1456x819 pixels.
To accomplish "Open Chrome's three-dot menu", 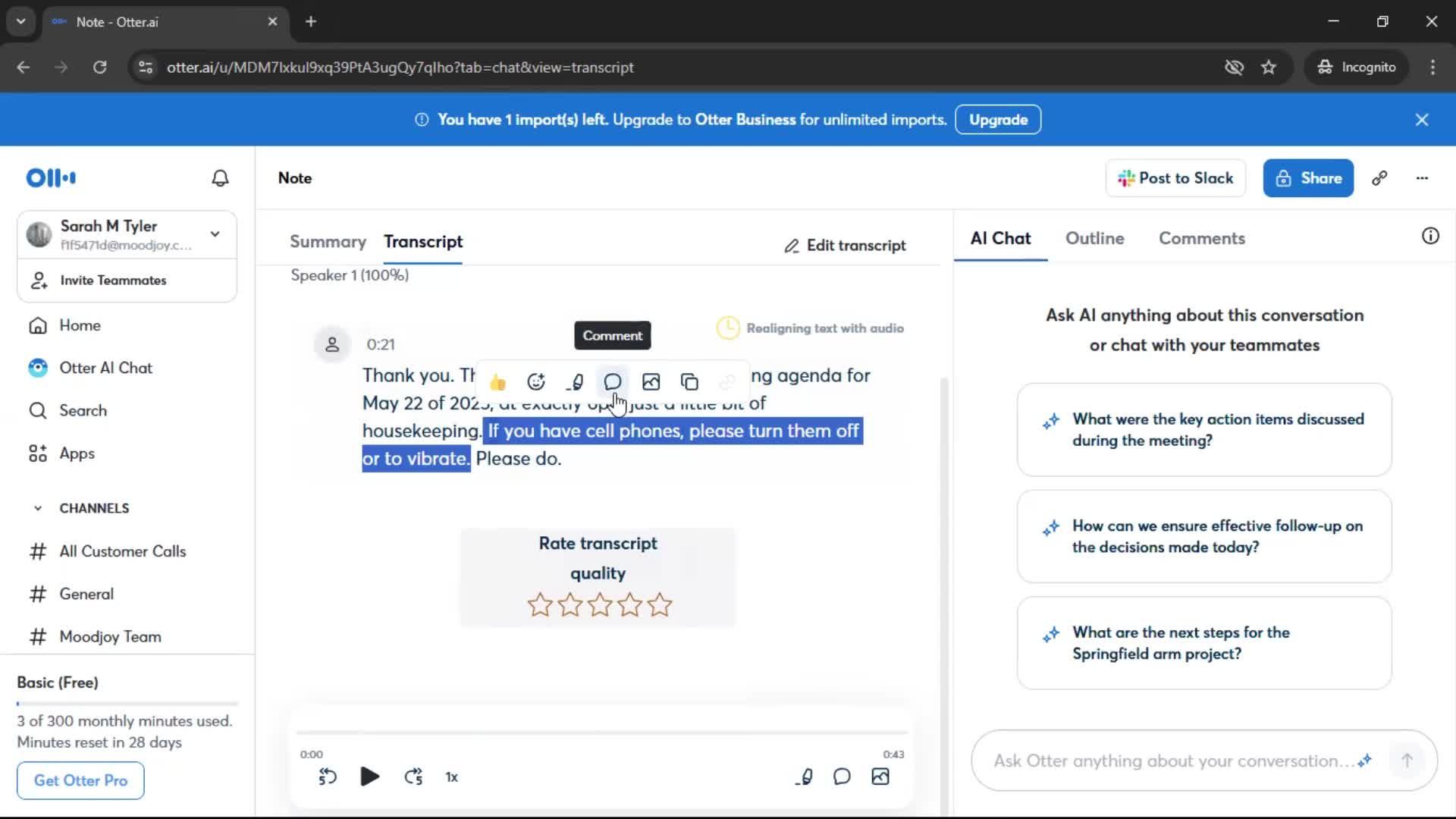I will 1432,67.
